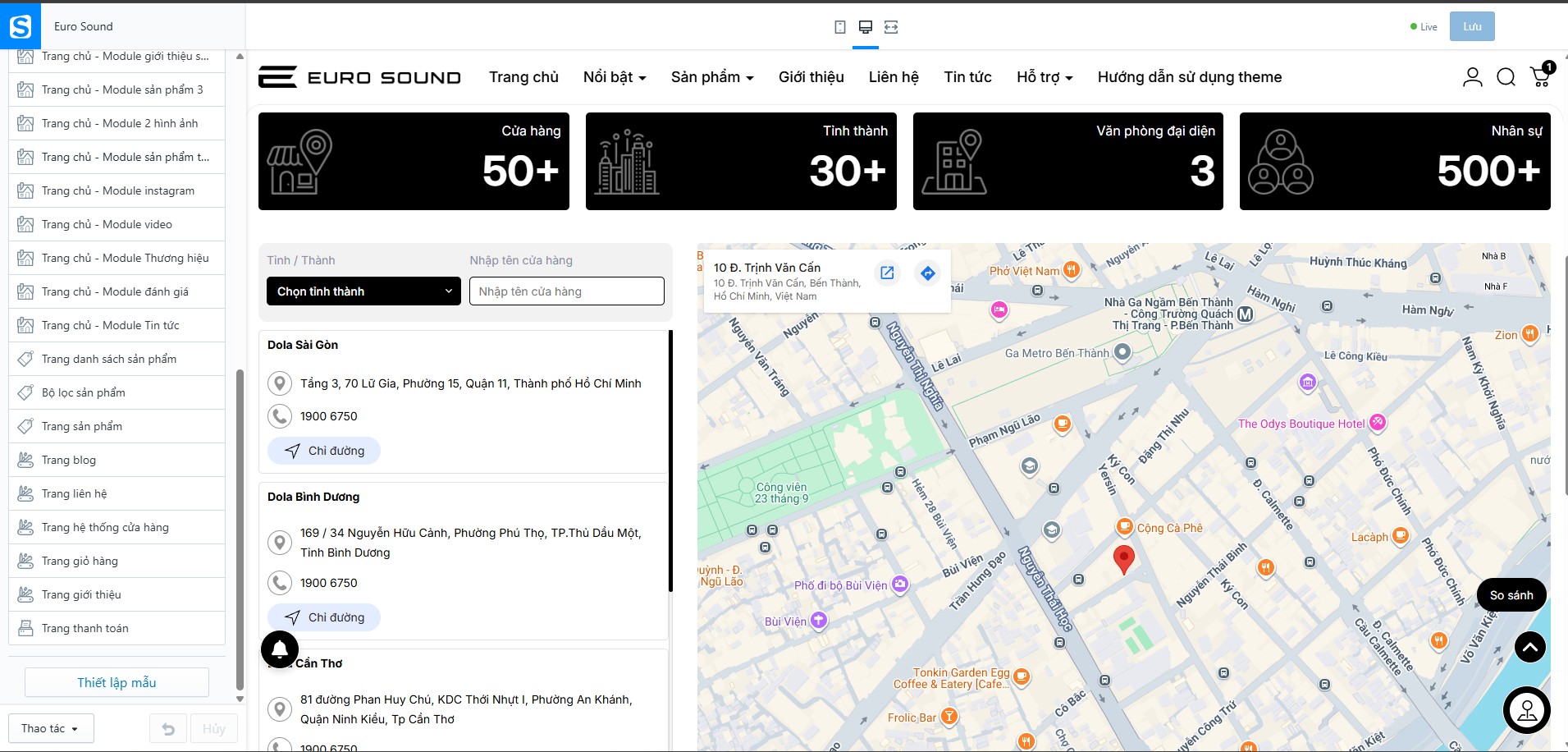Click the Phở Việt Nam map marker
Viewport: 1568px width, 752px height.
(1071, 270)
